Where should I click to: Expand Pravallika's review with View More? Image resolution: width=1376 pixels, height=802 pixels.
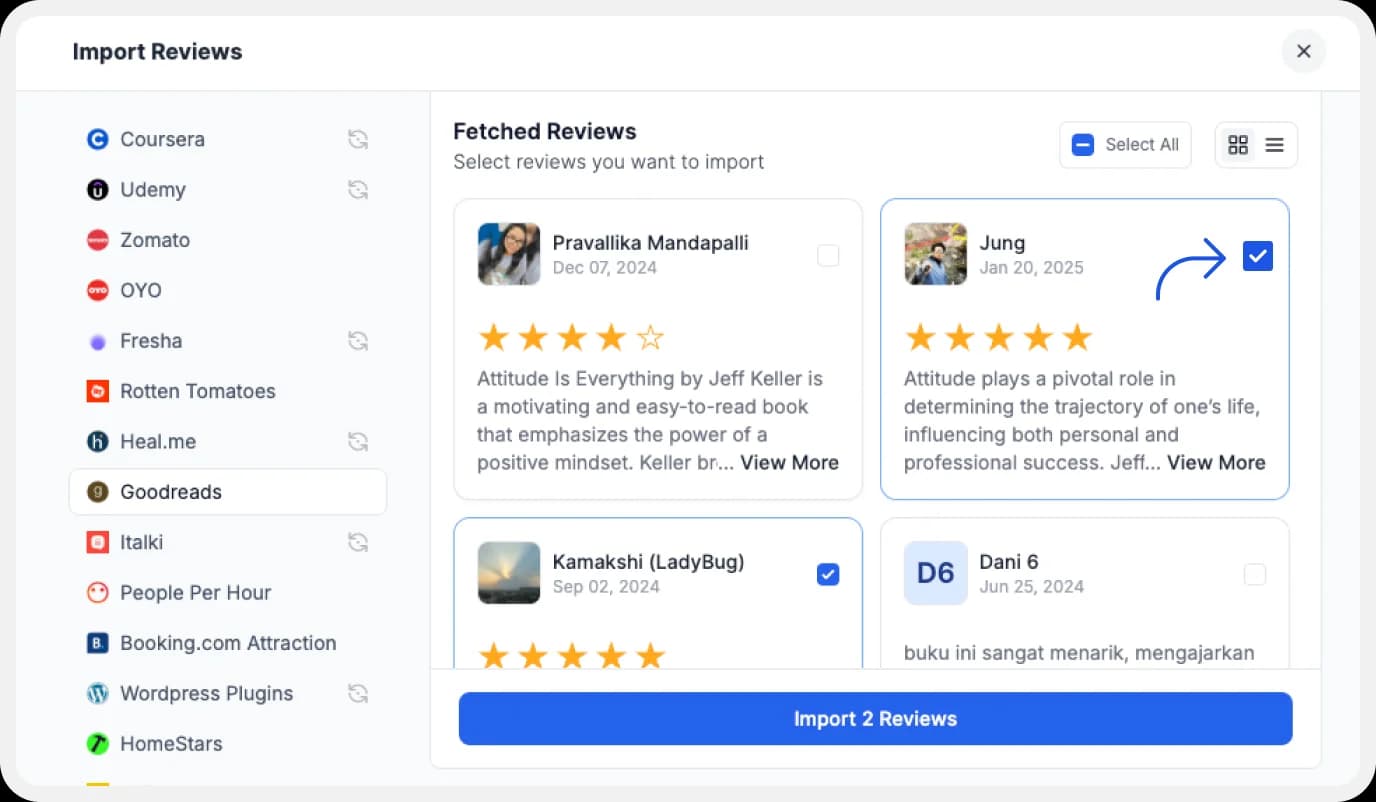[x=789, y=463]
